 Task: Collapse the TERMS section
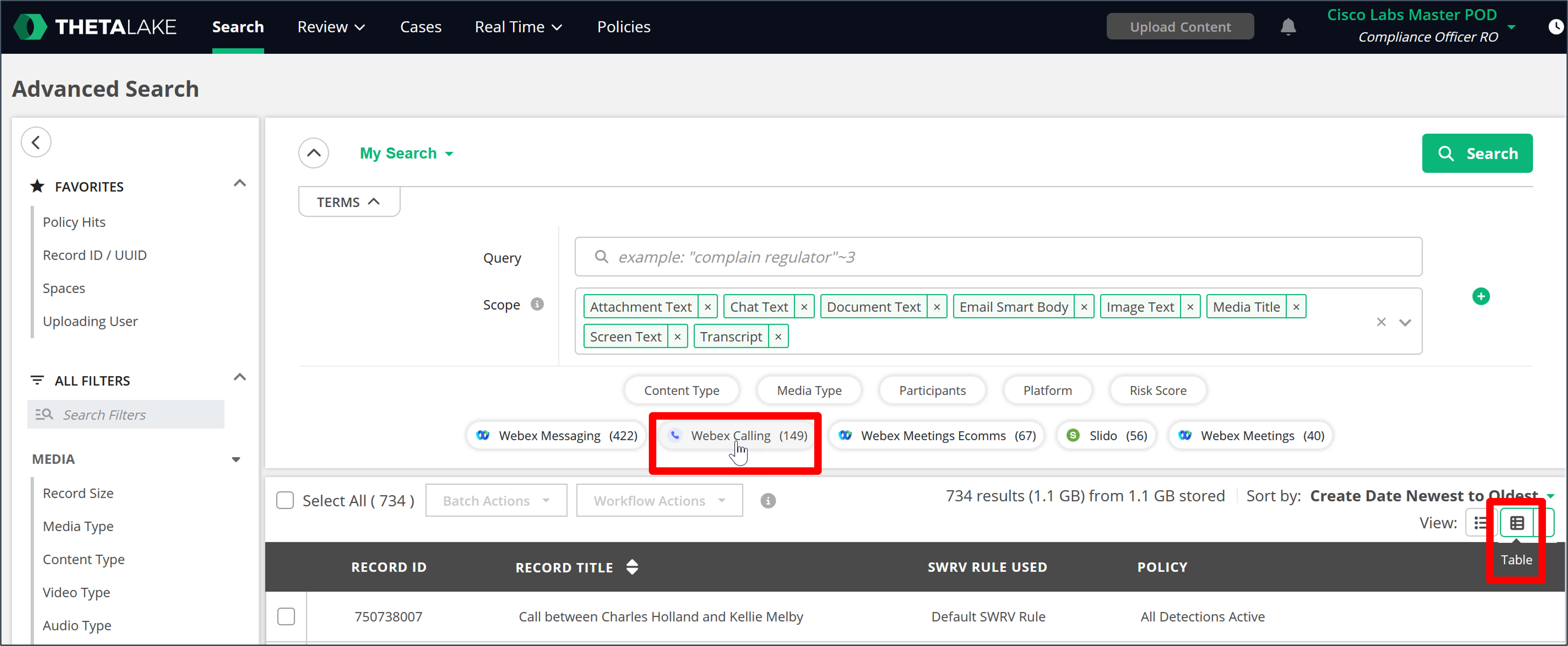[348, 202]
